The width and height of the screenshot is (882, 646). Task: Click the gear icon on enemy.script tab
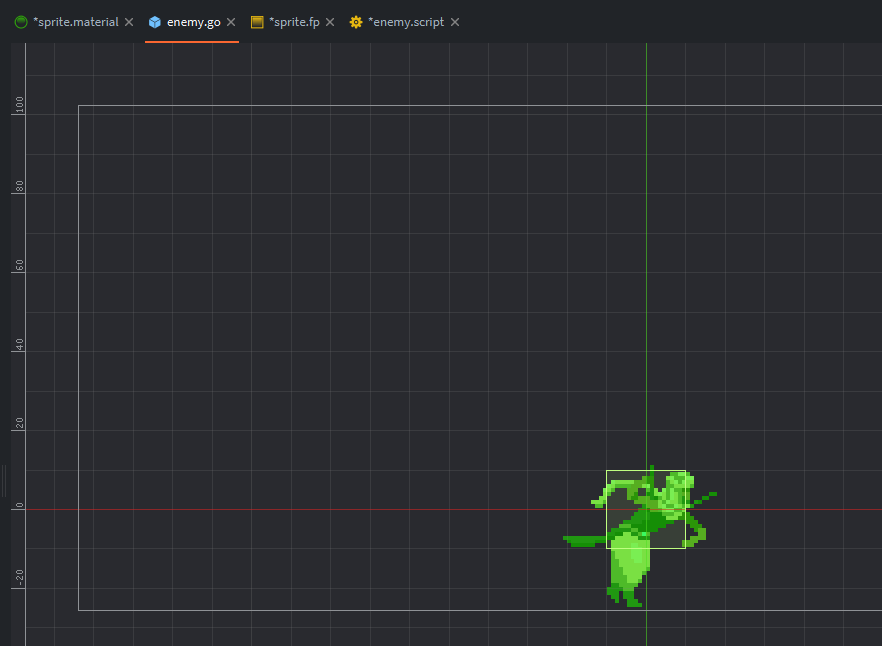click(356, 22)
